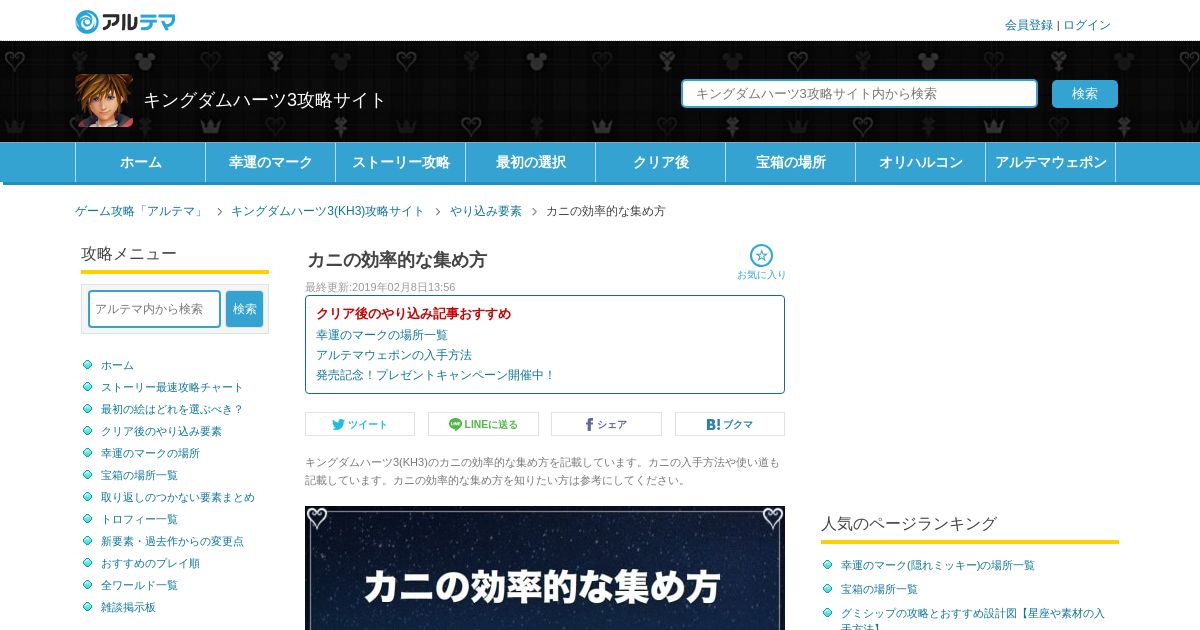The image size is (1200, 630).
Task: Open トロフィー一覧 sidebar link
Action: pyautogui.click(x=139, y=519)
